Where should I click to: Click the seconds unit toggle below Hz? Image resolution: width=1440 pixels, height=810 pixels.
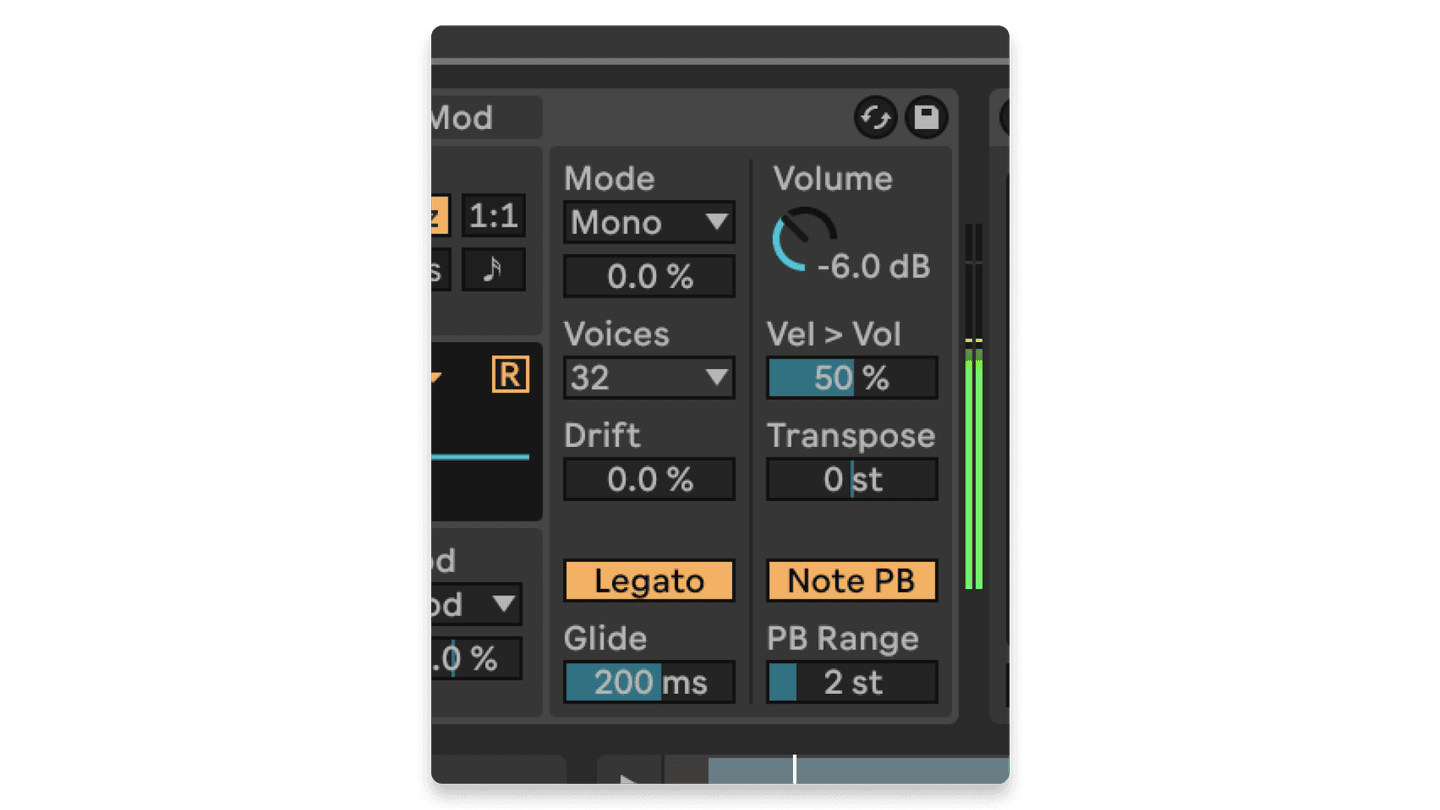tap(438, 269)
